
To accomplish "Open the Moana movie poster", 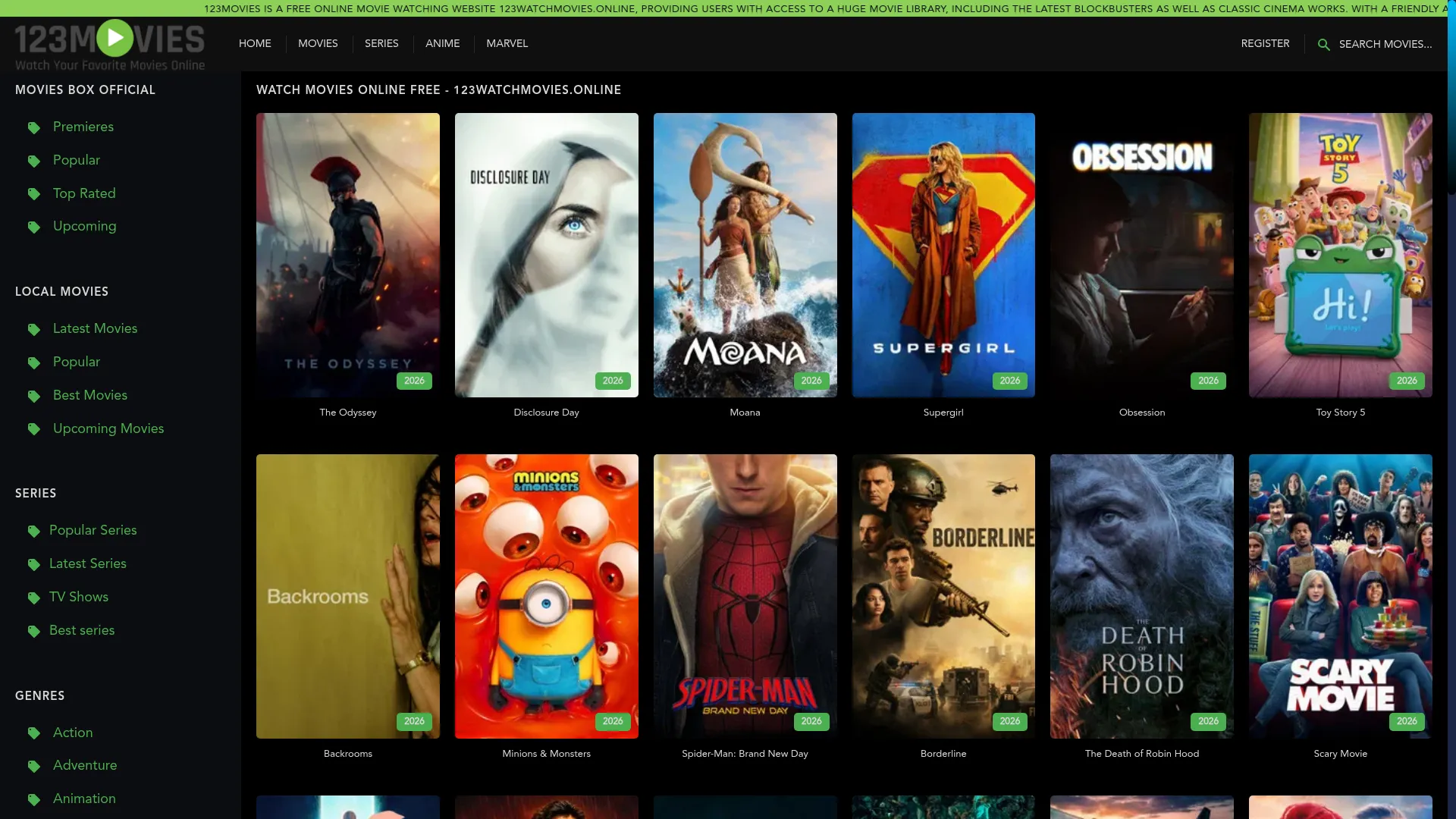I will [745, 255].
